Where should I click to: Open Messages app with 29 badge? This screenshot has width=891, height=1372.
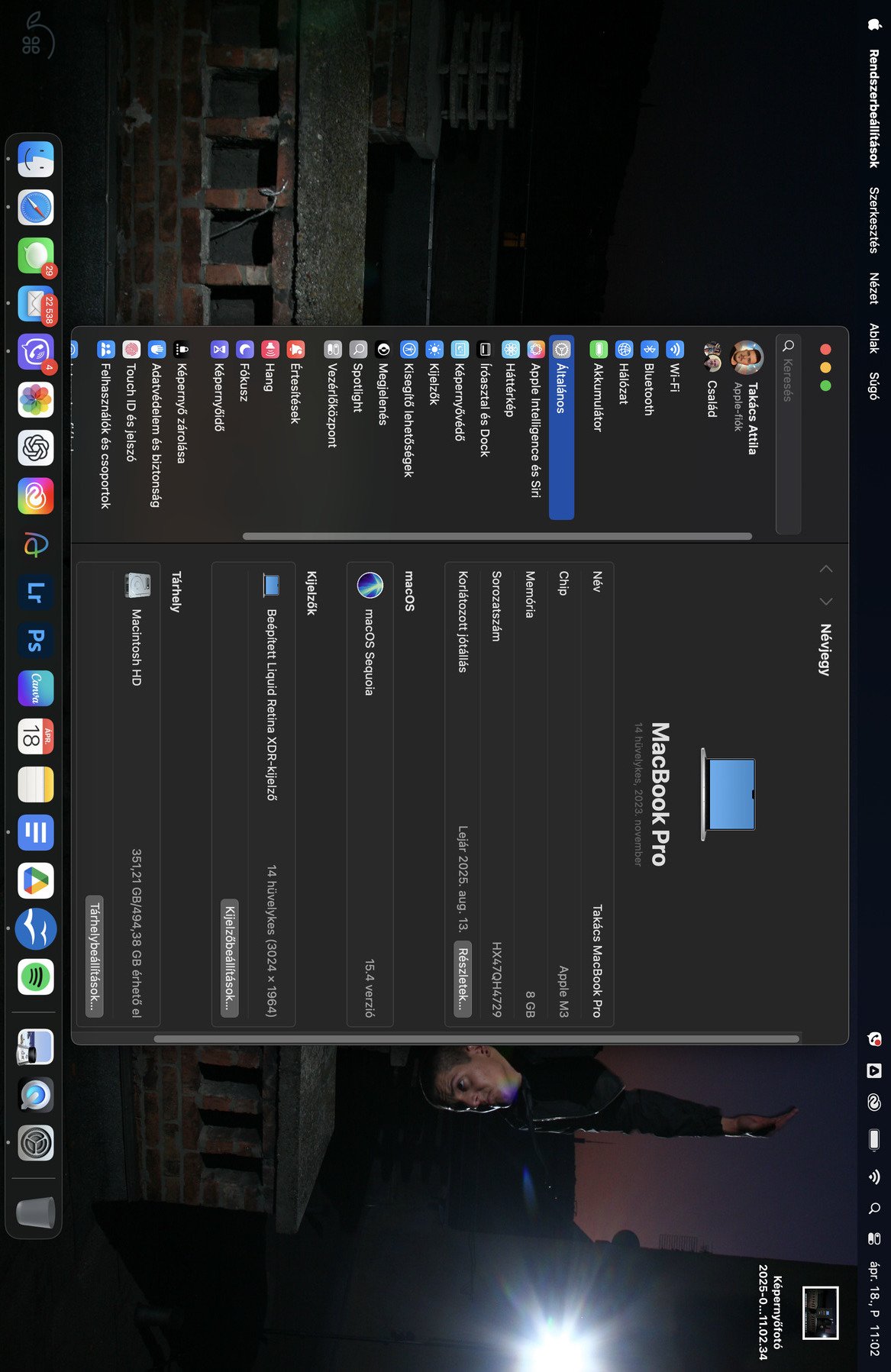pos(35,256)
